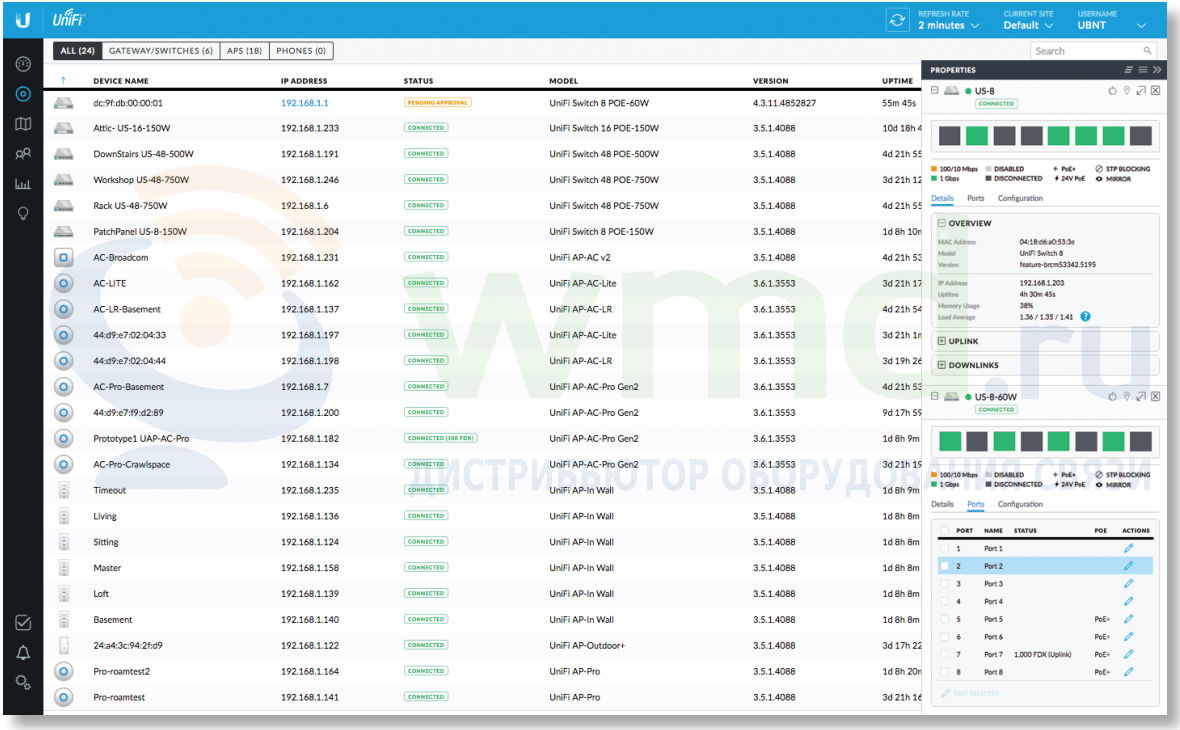Collapse the US-8-60W device section
The image size is (1180, 730).
pyautogui.click(x=935, y=396)
